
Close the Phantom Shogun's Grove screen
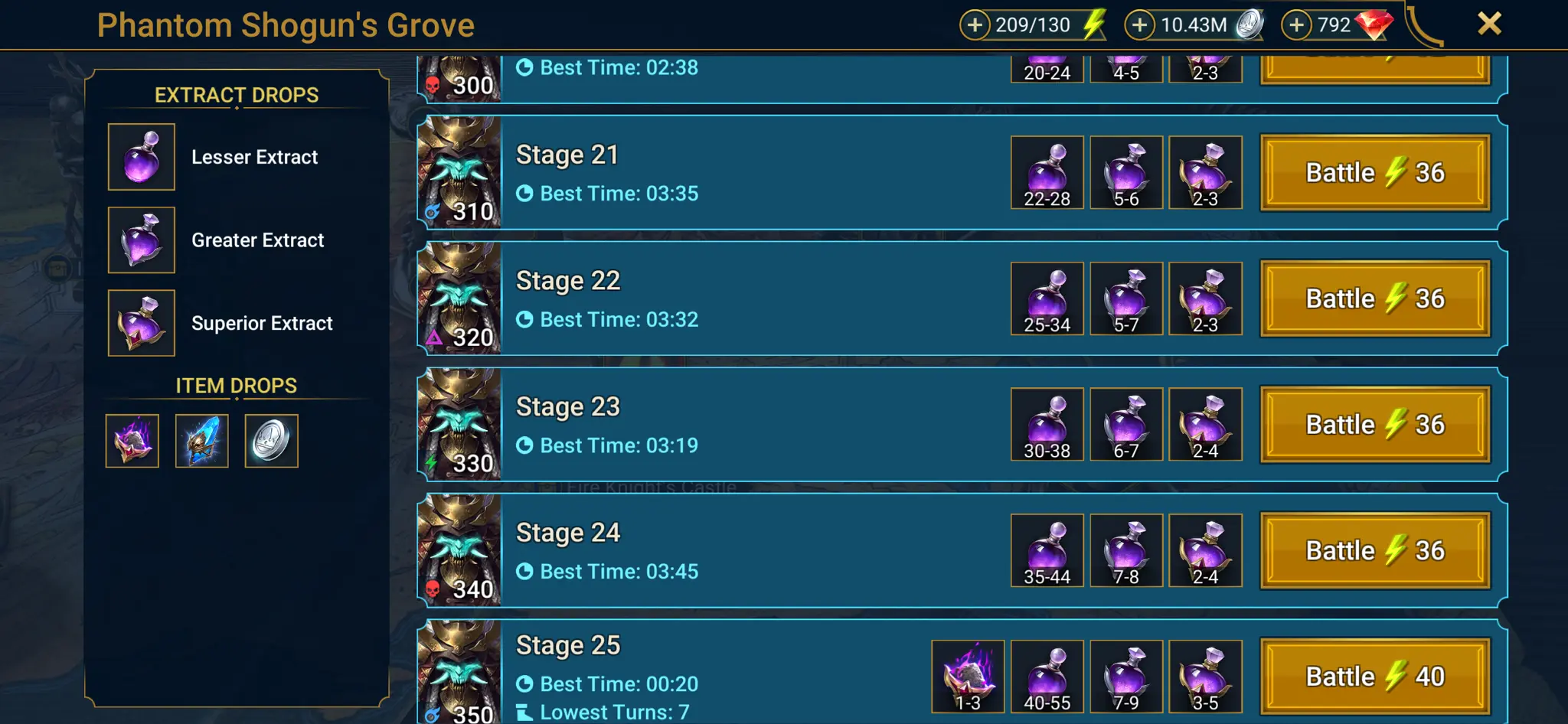[x=1489, y=24]
